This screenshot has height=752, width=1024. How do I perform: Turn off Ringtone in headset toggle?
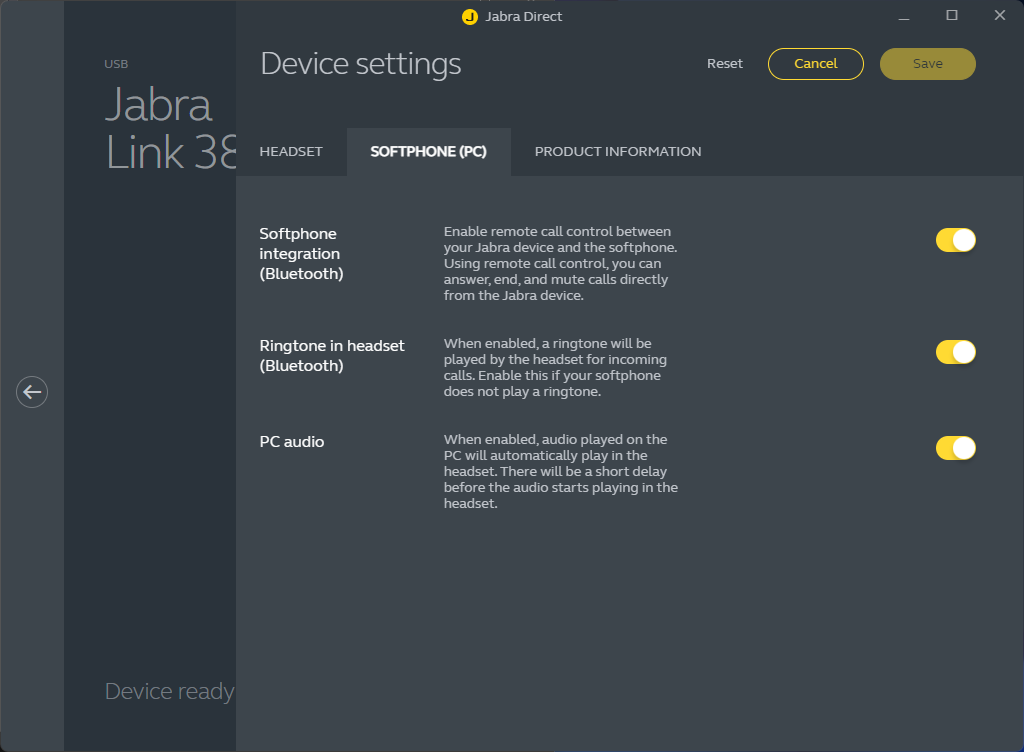pyautogui.click(x=955, y=352)
